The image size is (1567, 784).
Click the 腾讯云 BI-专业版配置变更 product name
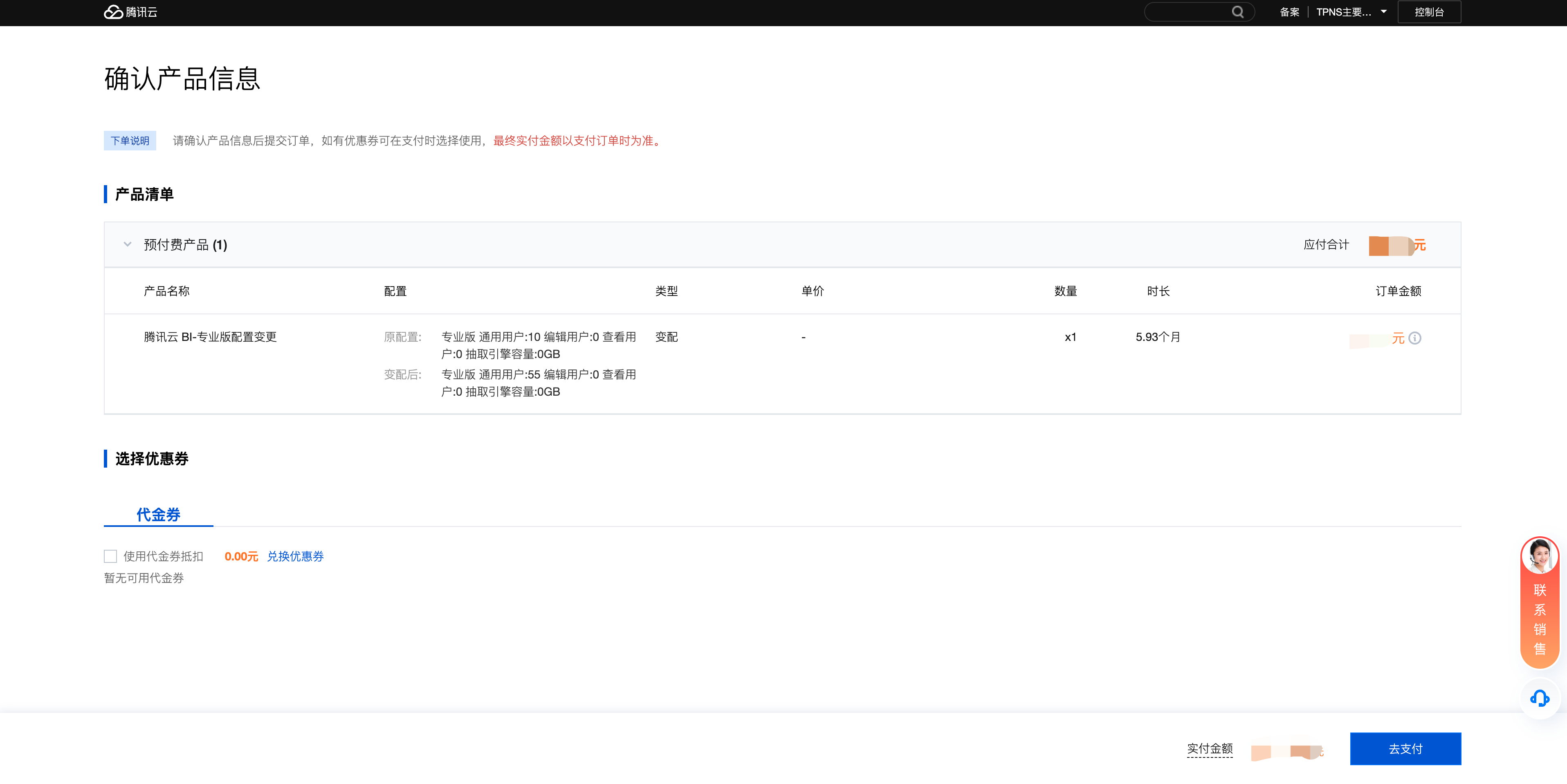pos(210,337)
